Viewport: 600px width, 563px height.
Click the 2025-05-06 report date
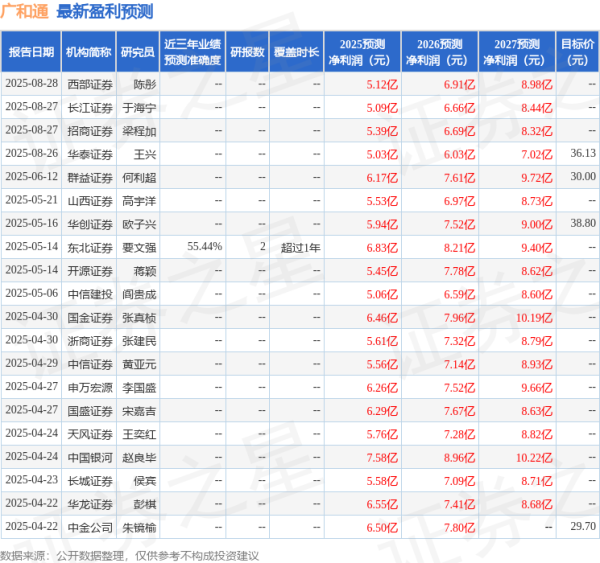(31, 293)
